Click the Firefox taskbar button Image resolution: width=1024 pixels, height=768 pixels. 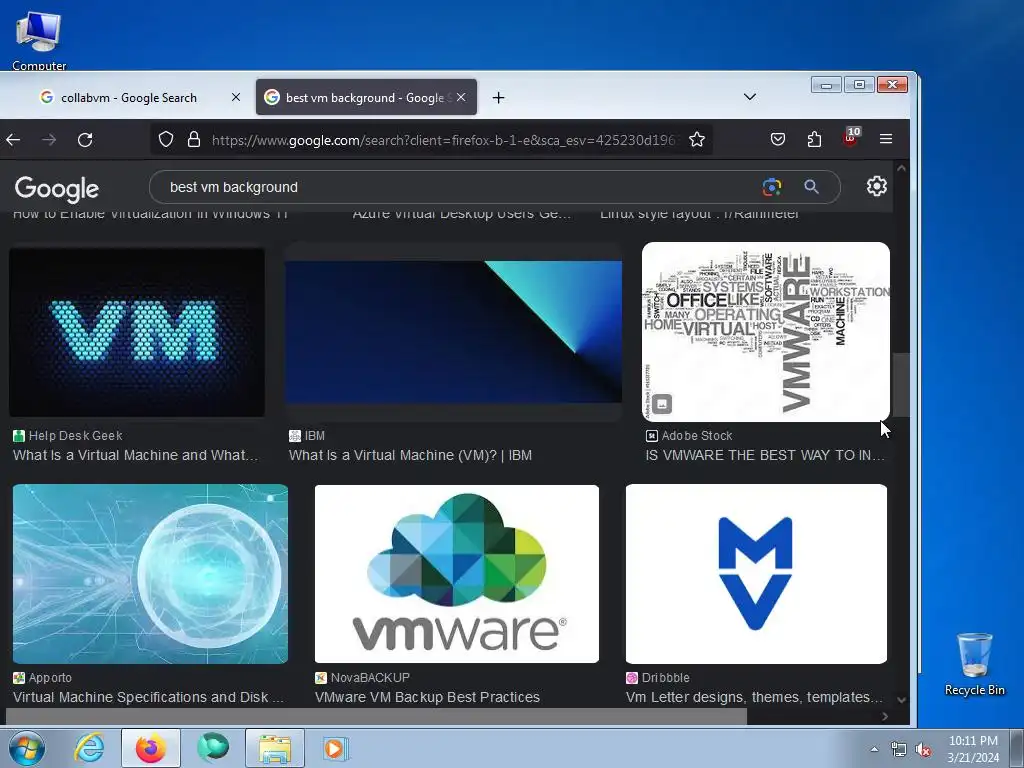tap(150, 748)
